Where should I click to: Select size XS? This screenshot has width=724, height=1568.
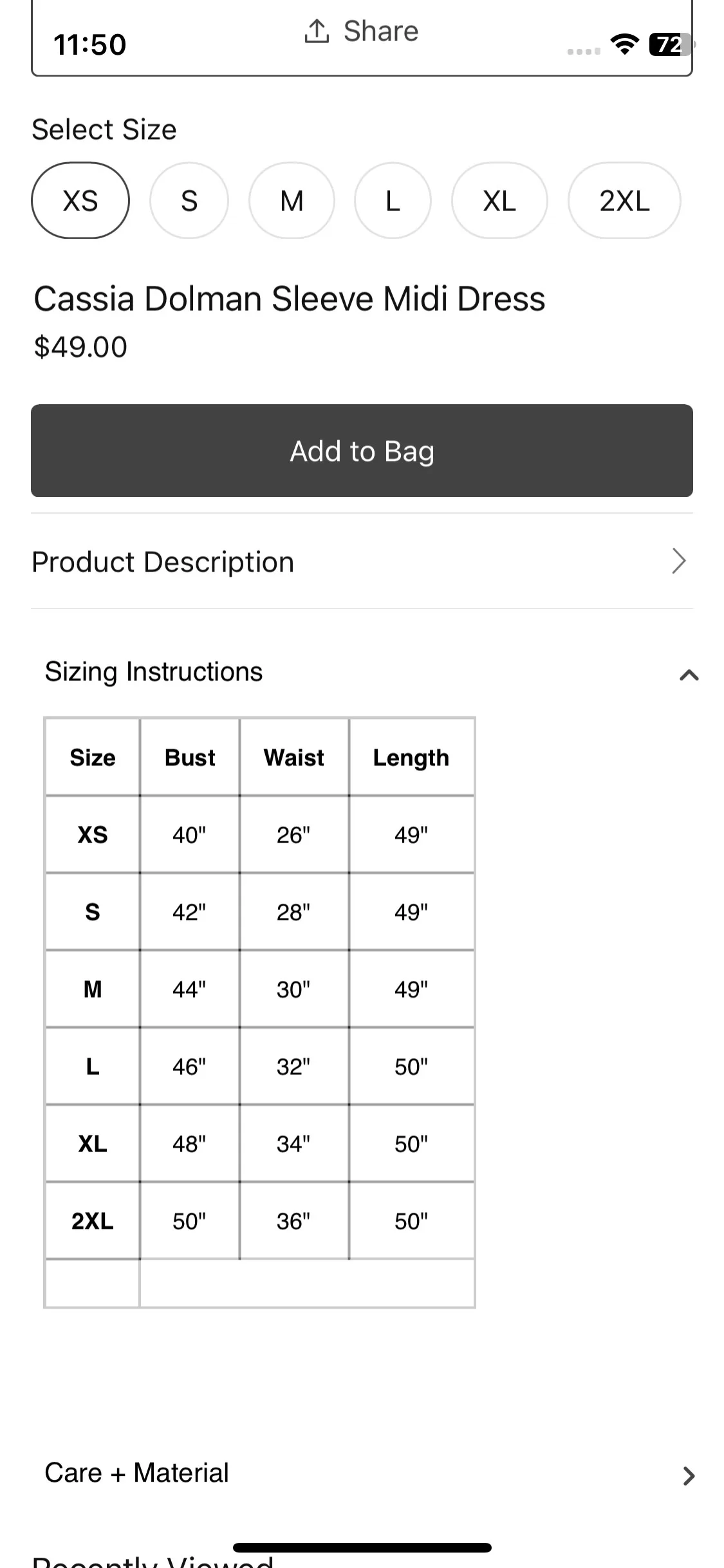(x=80, y=200)
